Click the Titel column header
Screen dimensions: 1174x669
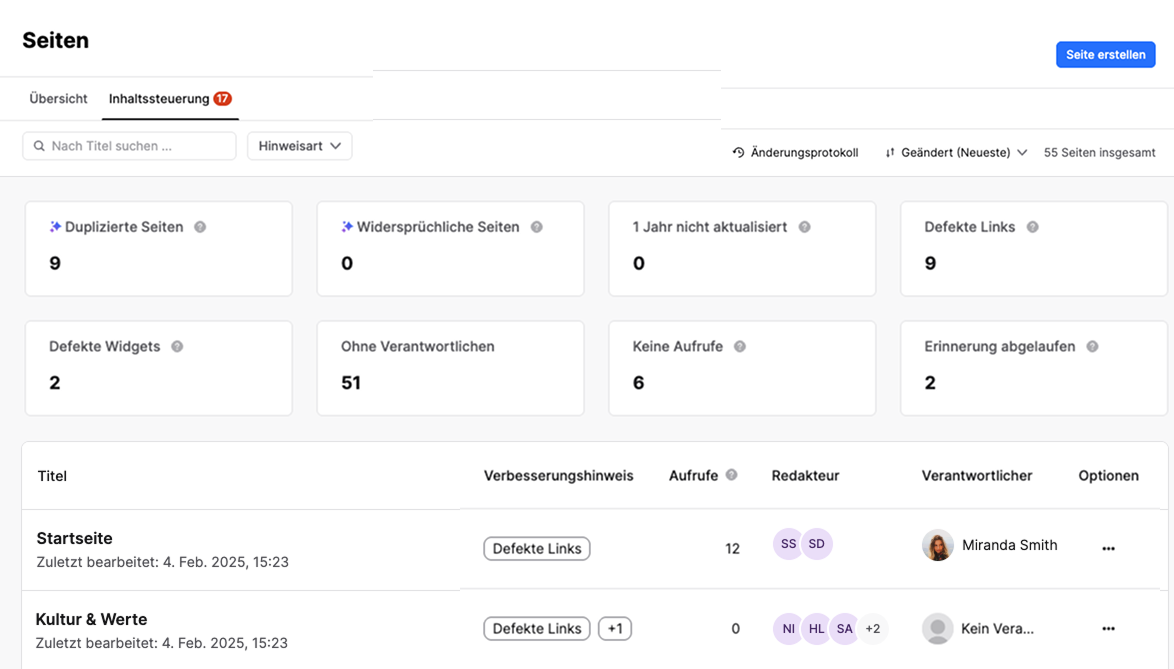coord(52,476)
